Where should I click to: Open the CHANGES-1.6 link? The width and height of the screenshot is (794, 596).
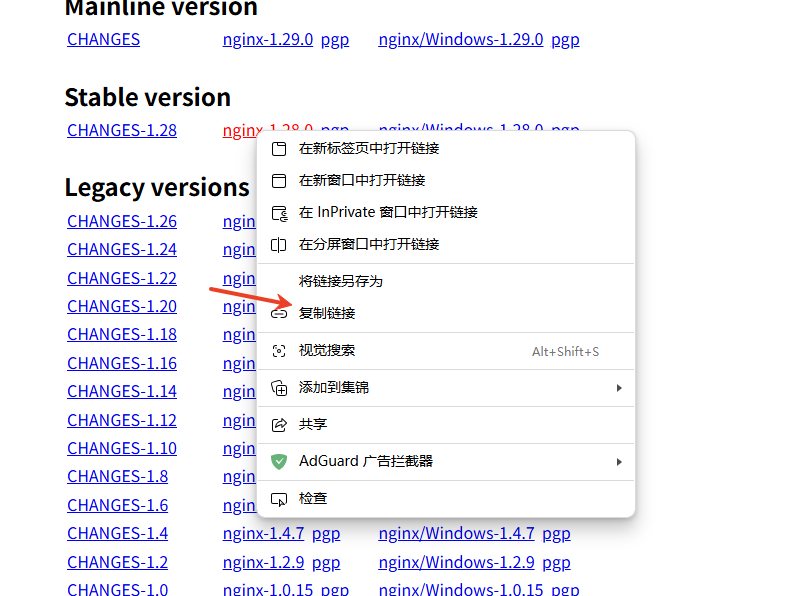[117, 505]
